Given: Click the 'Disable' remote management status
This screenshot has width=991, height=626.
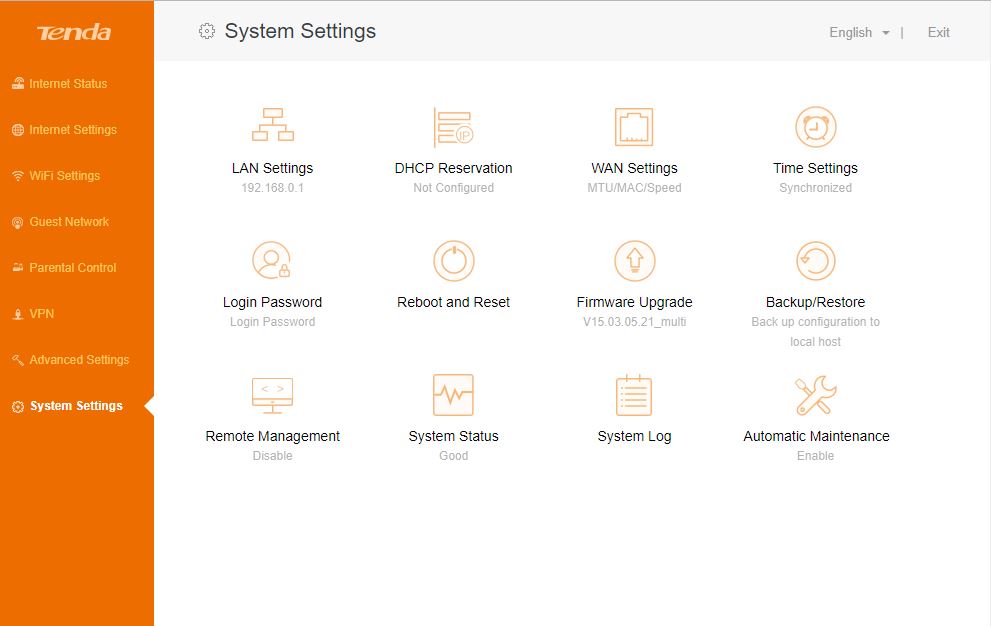Looking at the screenshot, I should (x=272, y=456).
